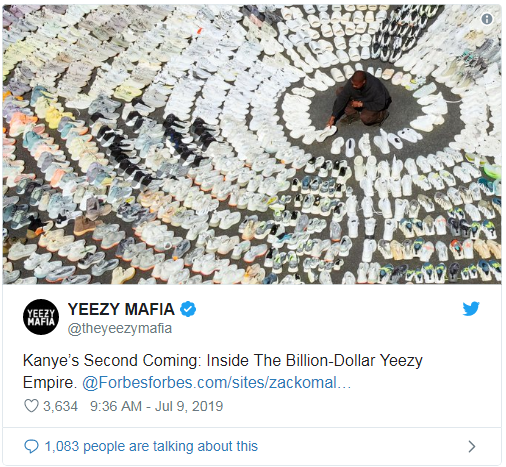Open the YEEZY MAFIA profile avatar

41,317
